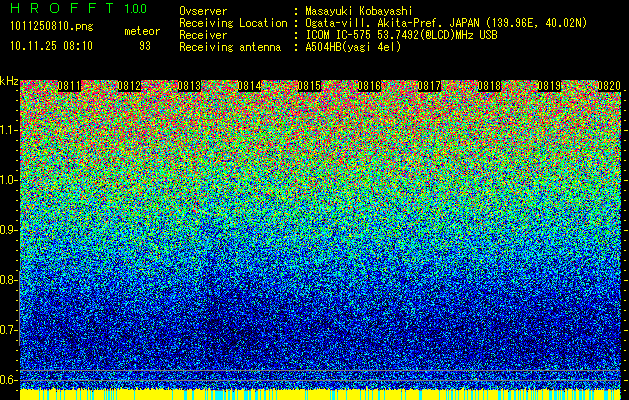Screen dimensions: 629x400
Task: Click the 0.6 frequency axis label
Action: click(x=9, y=380)
